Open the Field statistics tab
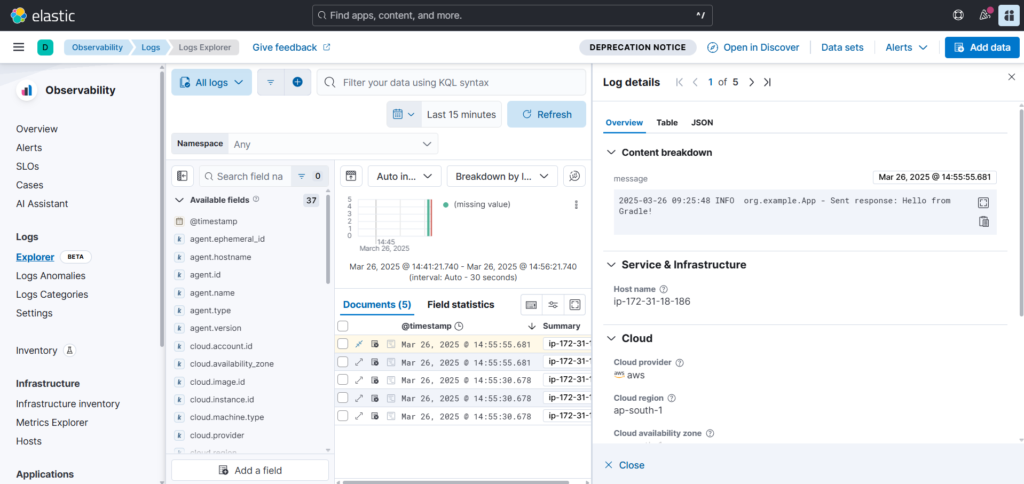The width and height of the screenshot is (1024, 484). tap(460, 304)
